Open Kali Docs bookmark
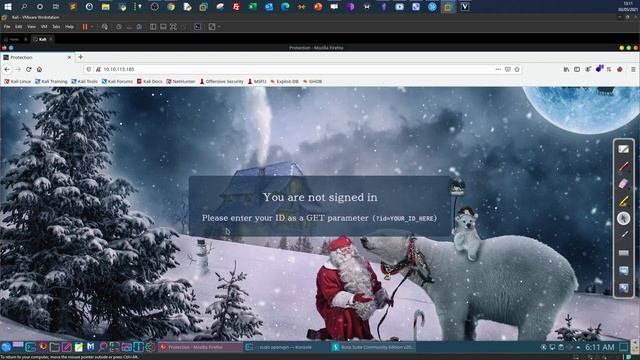The height and width of the screenshot is (360, 640). point(149,82)
